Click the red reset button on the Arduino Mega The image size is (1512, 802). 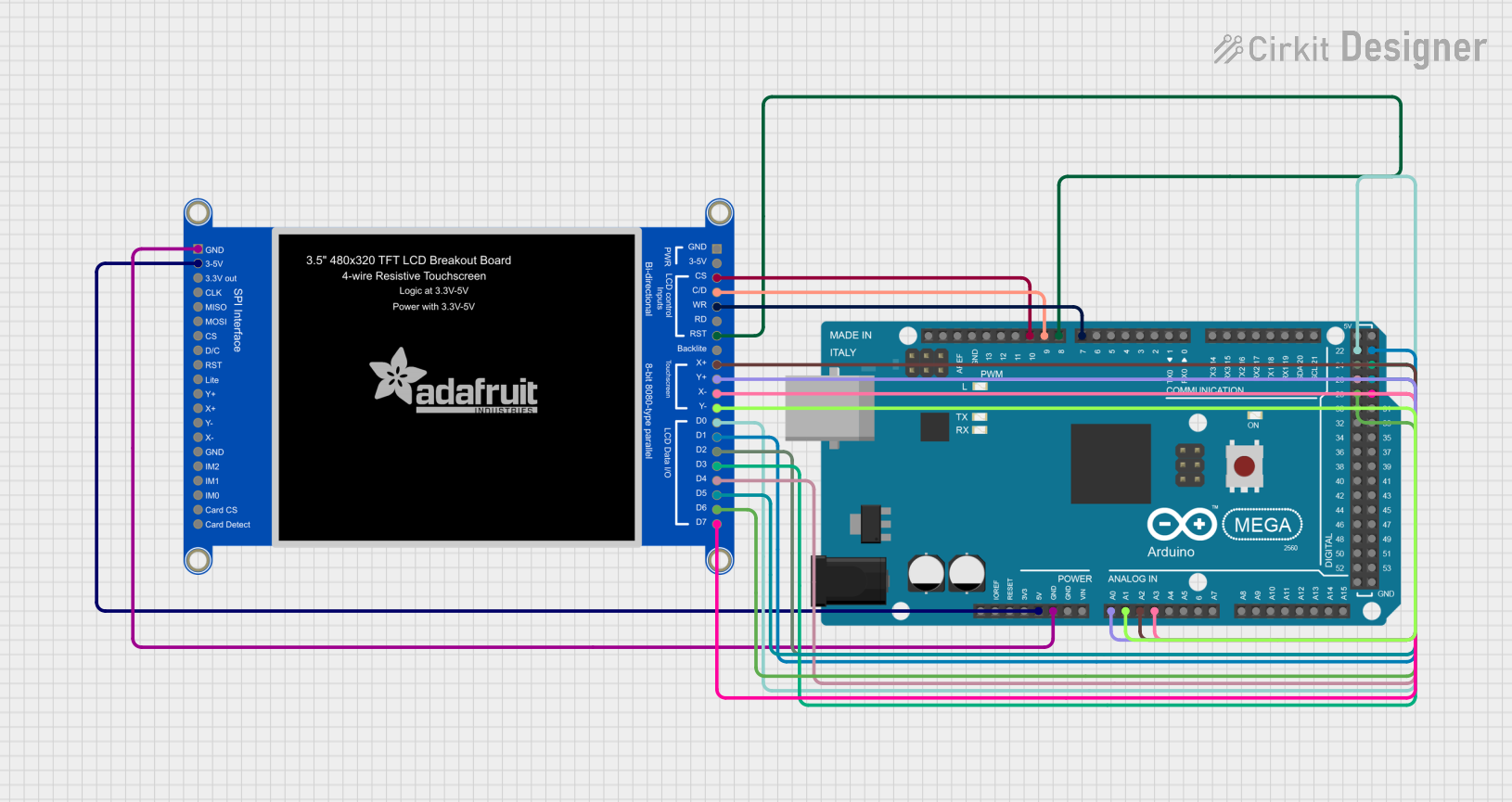point(1244,466)
